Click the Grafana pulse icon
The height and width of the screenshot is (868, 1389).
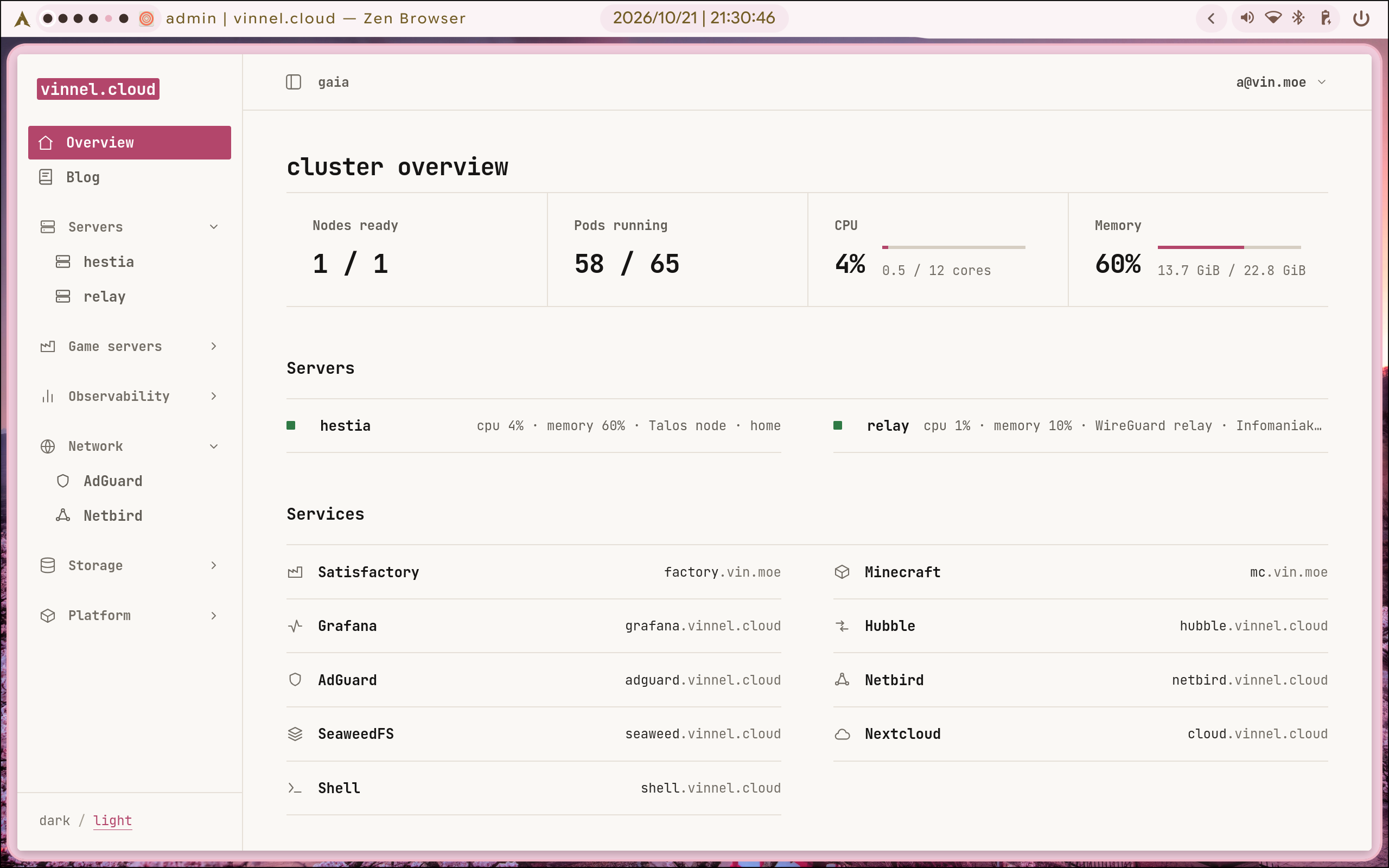(295, 626)
